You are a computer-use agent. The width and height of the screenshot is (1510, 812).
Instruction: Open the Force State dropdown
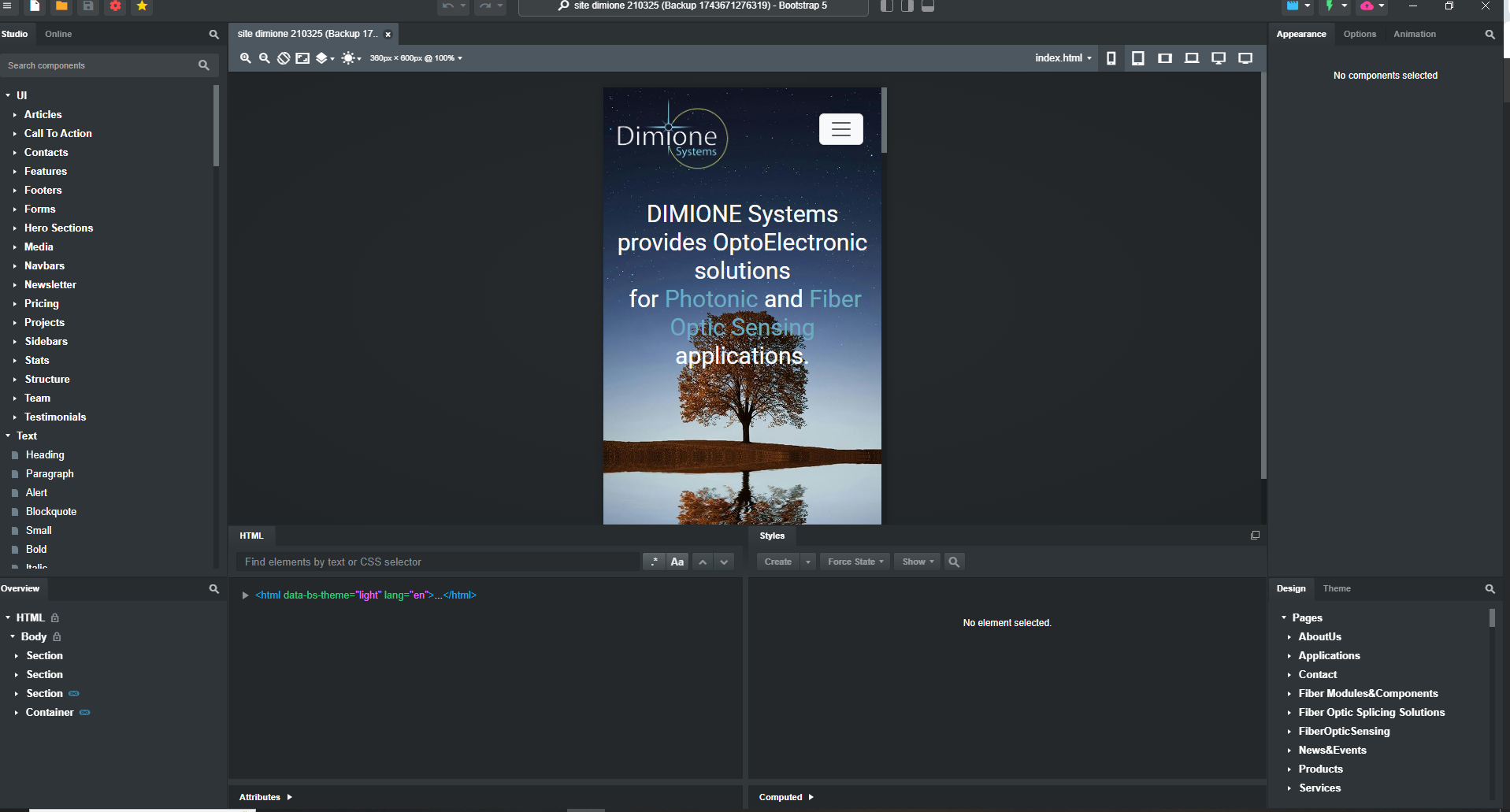tap(855, 562)
